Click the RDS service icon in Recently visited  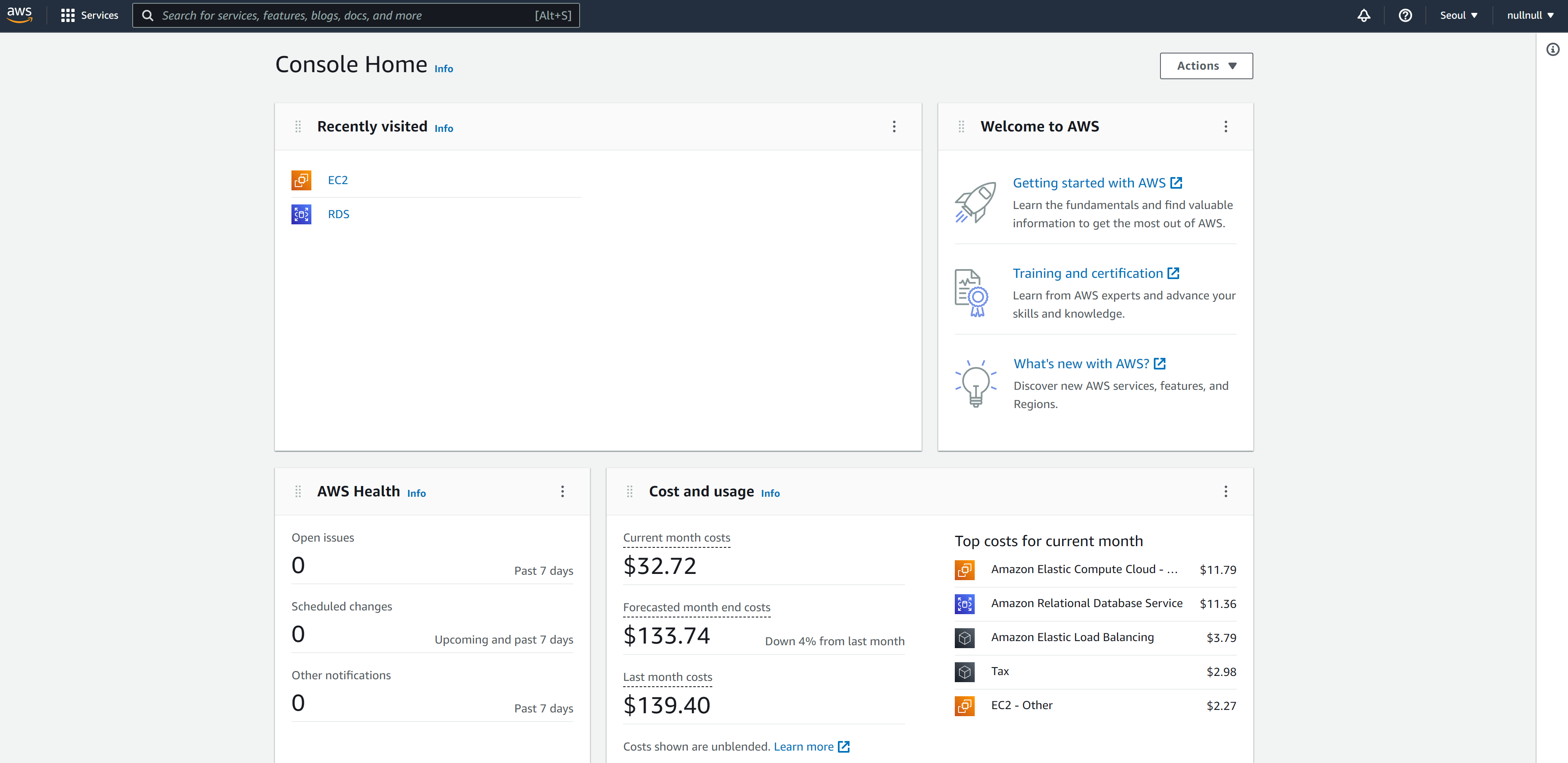(x=301, y=214)
